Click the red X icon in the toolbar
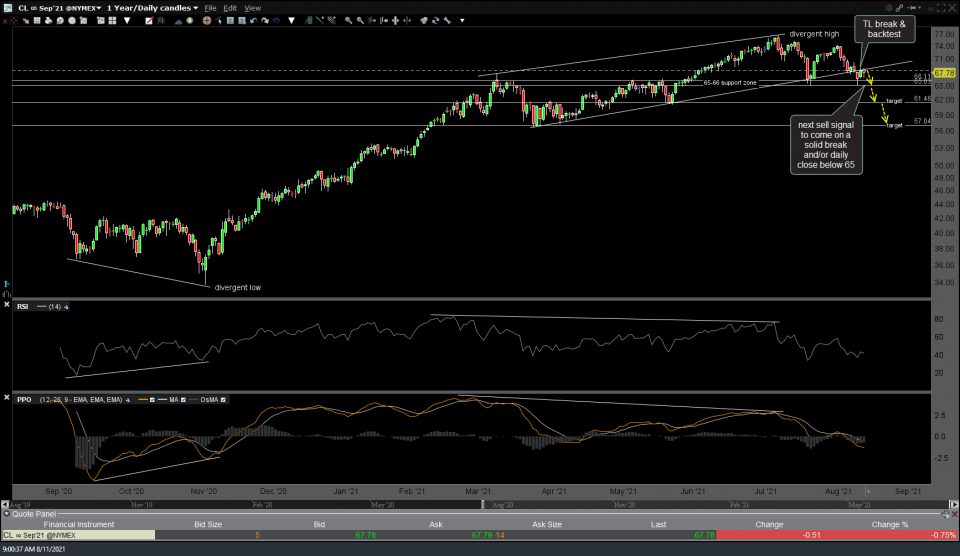 click(x=5, y=21)
